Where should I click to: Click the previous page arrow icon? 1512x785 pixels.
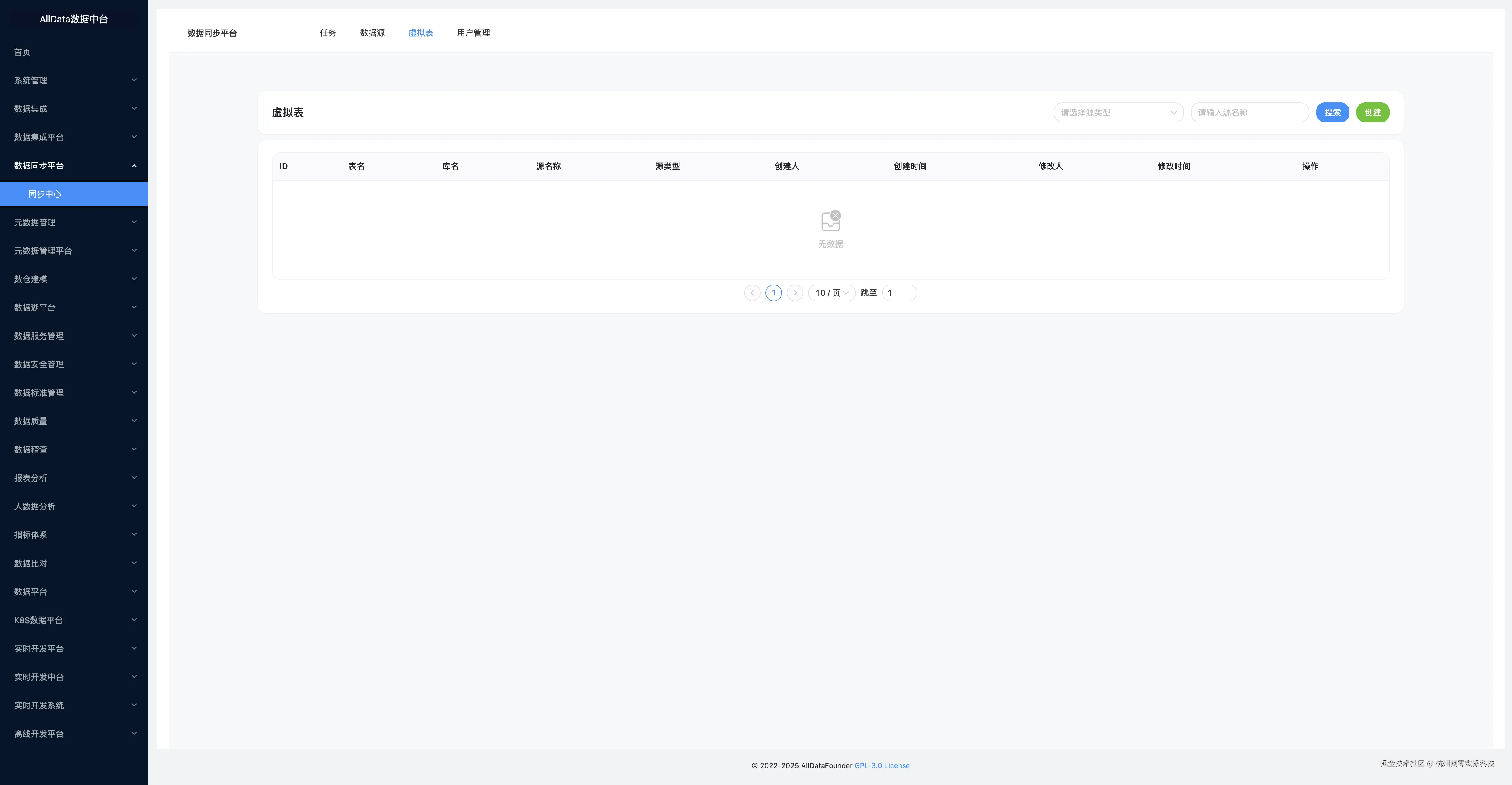pos(752,293)
